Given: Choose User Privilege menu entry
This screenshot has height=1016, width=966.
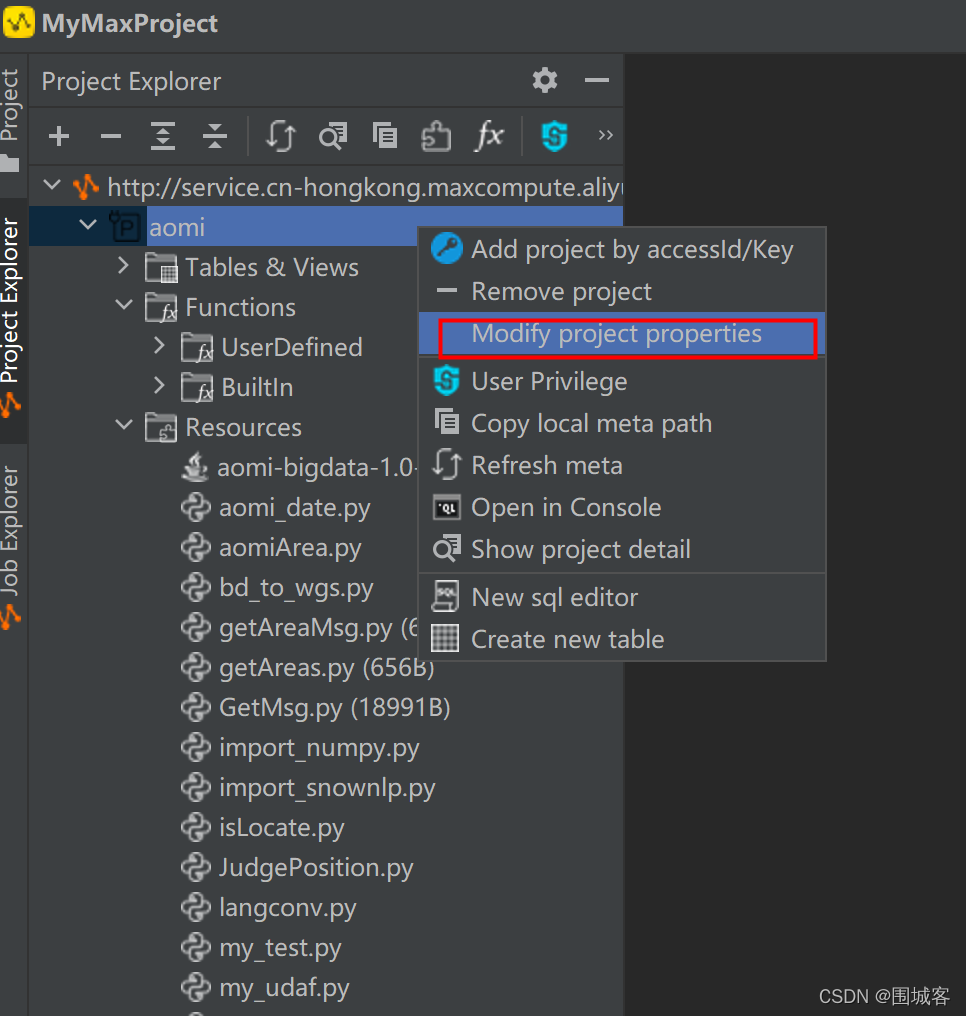Looking at the screenshot, I should 622,382.
